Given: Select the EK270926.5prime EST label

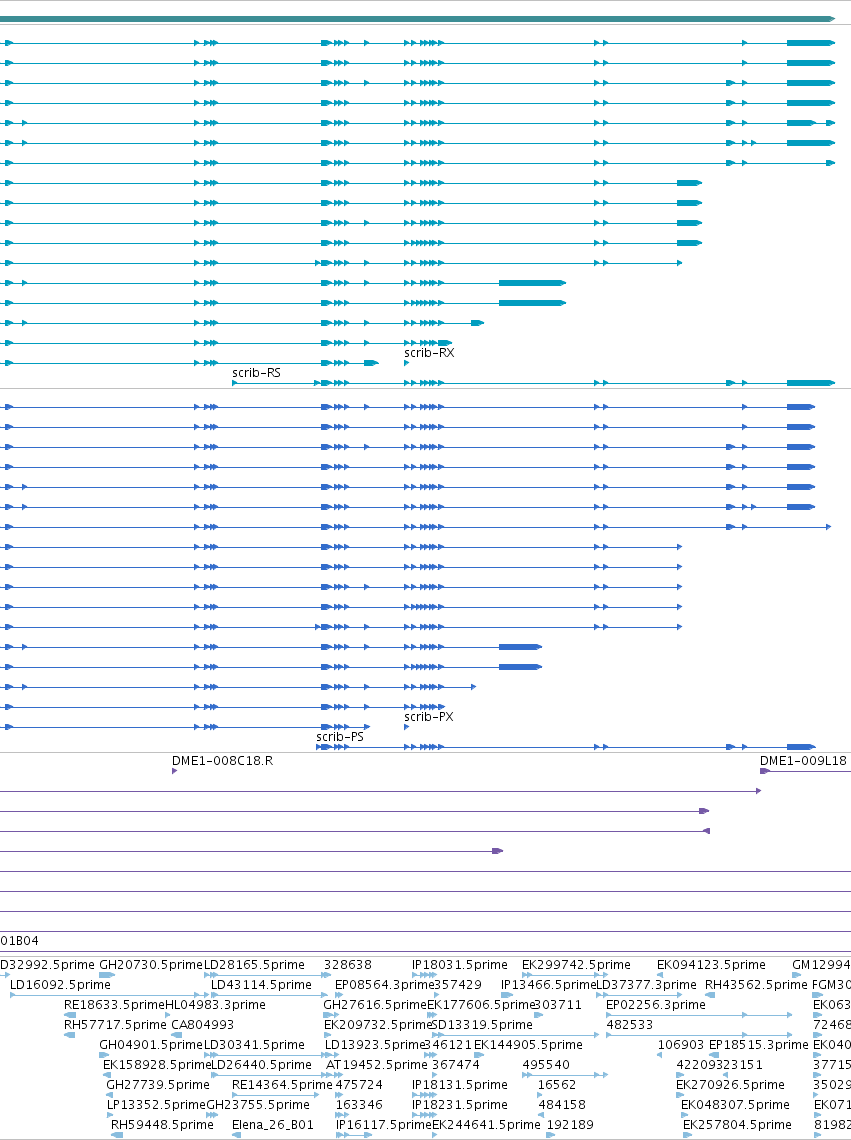Looking at the screenshot, I should click(730, 1085).
